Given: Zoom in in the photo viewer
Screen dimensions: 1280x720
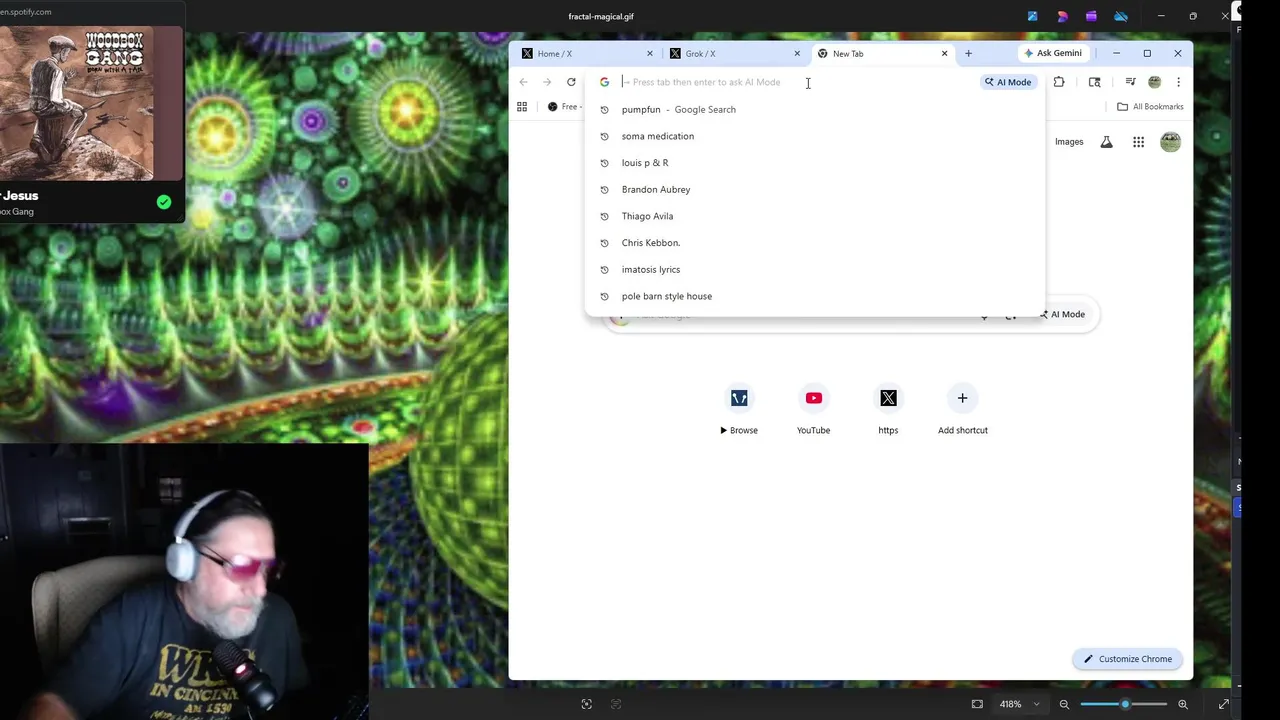Looking at the screenshot, I should click(x=1183, y=704).
